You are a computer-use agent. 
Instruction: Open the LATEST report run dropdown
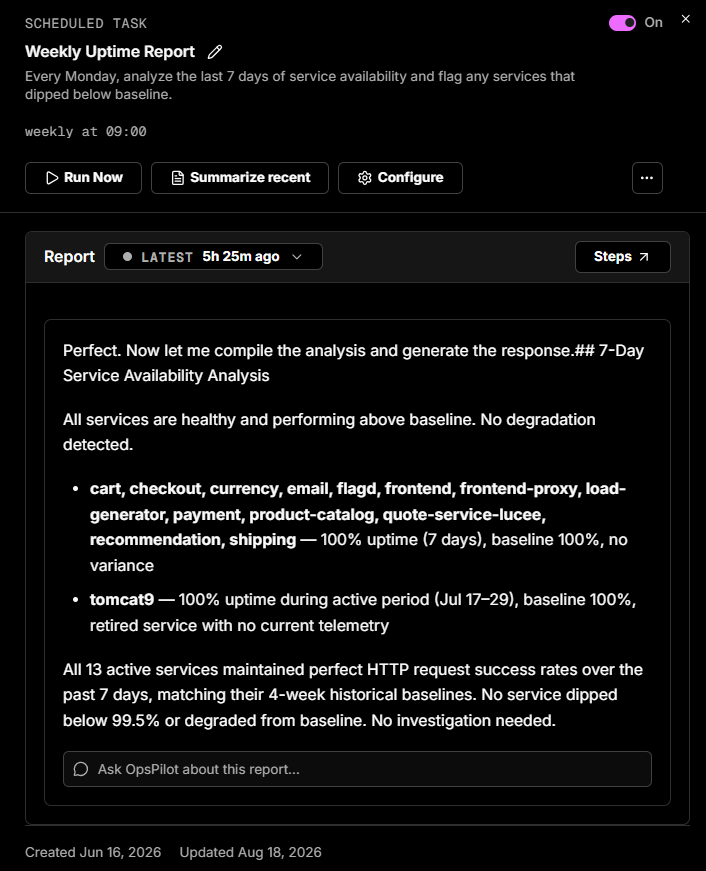coord(213,257)
